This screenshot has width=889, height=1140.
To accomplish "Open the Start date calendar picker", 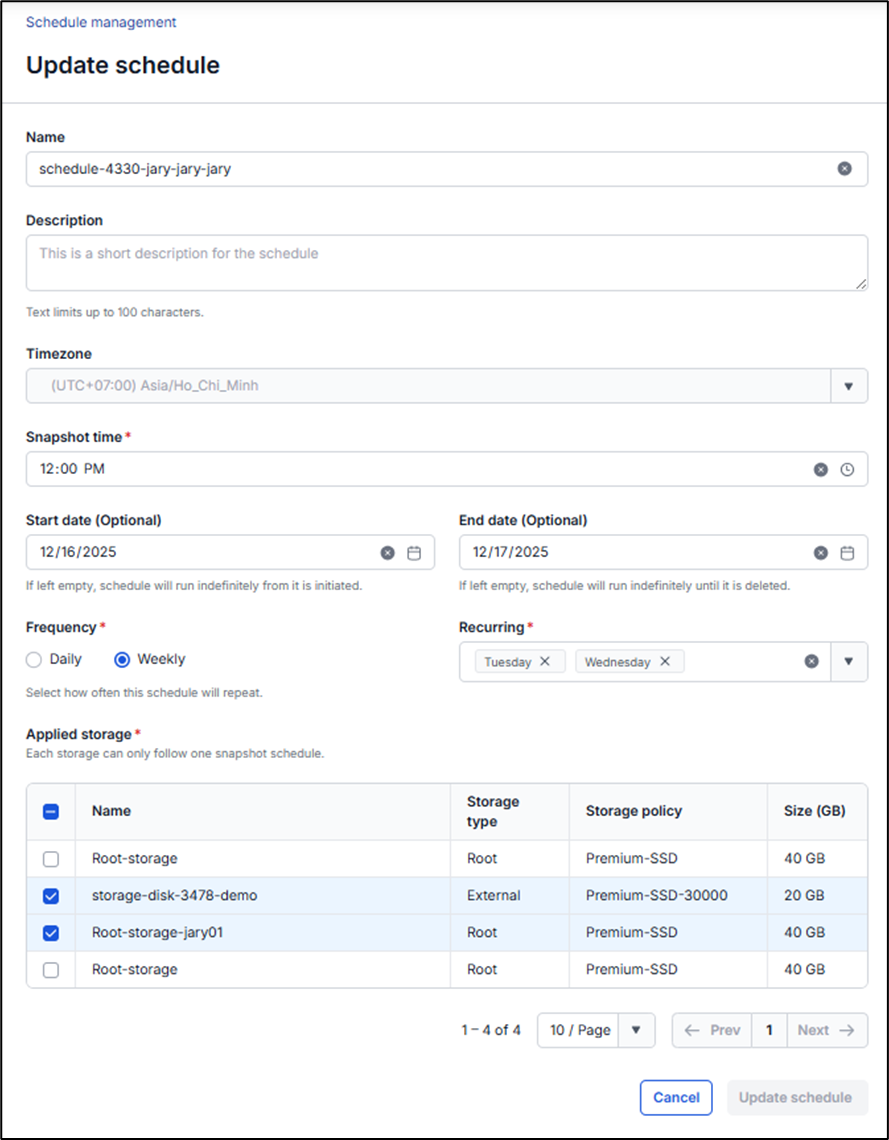I will pos(414,552).
